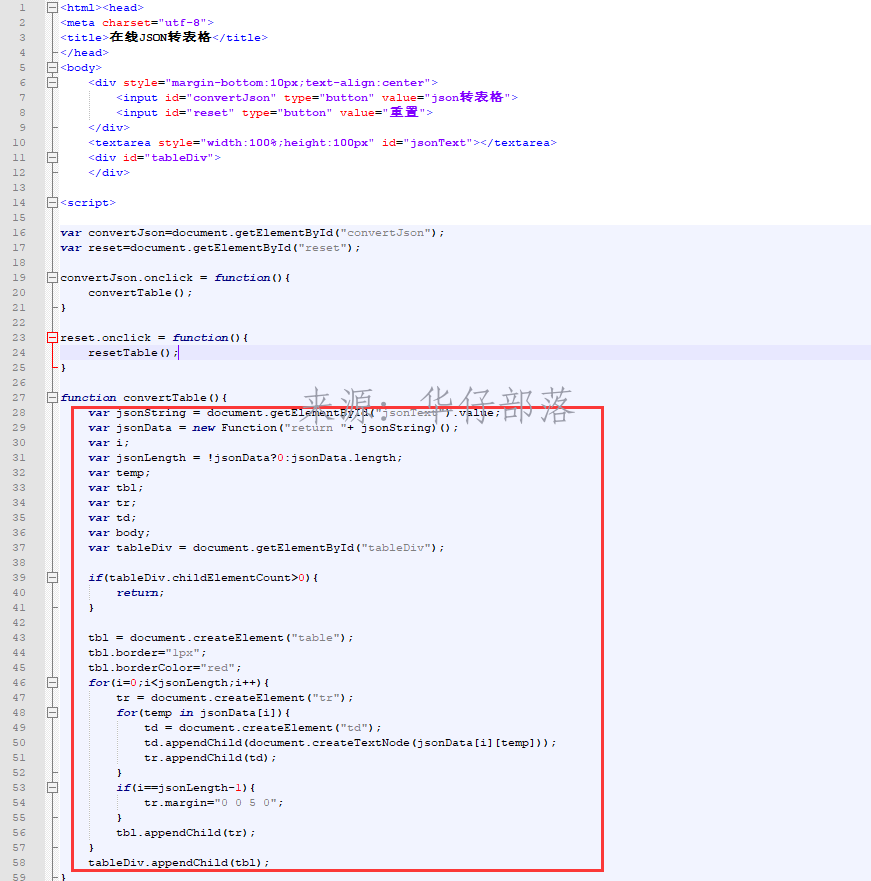Screen dimensions: 871x881
Task: Collapse the convertJson.onclick function fold
Action: coord(52,278)
